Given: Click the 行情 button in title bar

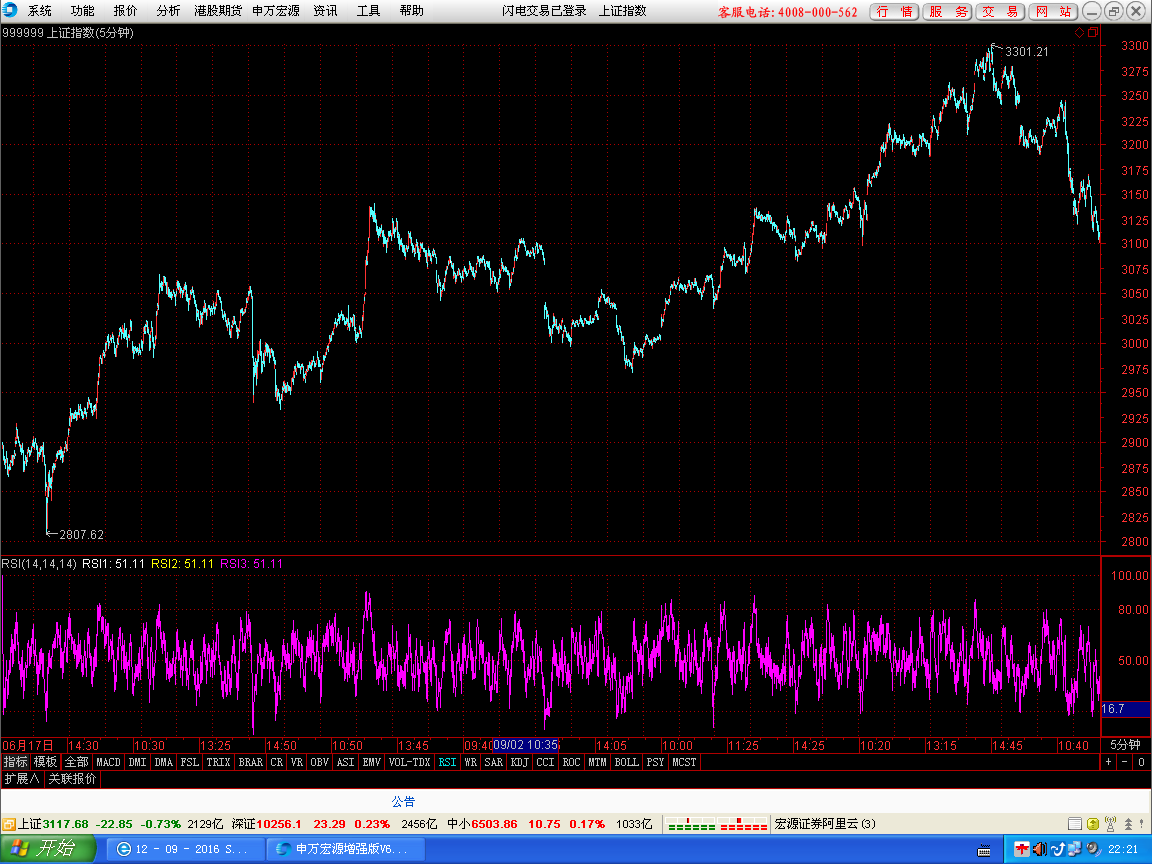Looking at the screenshot, I should [894, 12].
